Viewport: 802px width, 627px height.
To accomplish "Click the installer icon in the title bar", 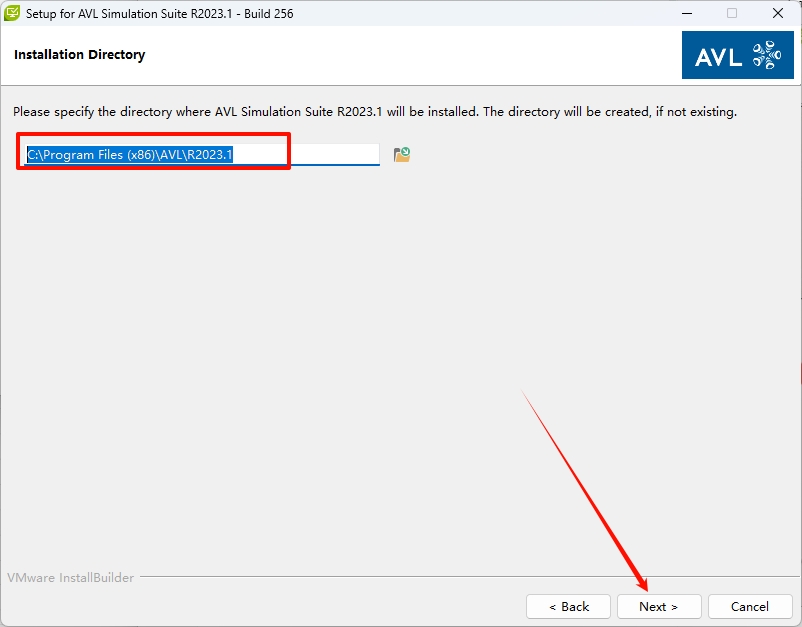I will click(x=12, y=14).
